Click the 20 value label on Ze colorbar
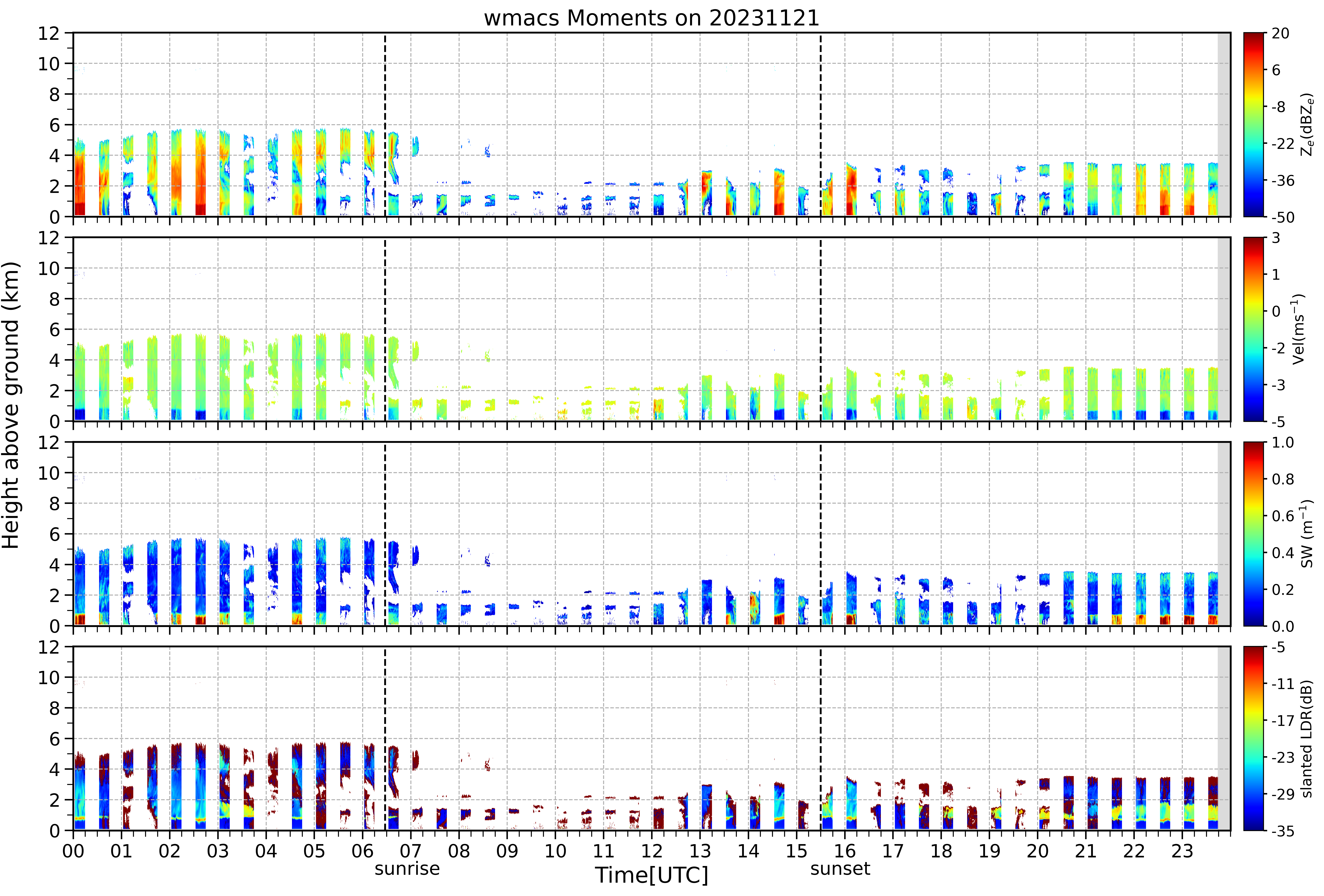The image size is (1324, 896). (x=1280, y=34)
